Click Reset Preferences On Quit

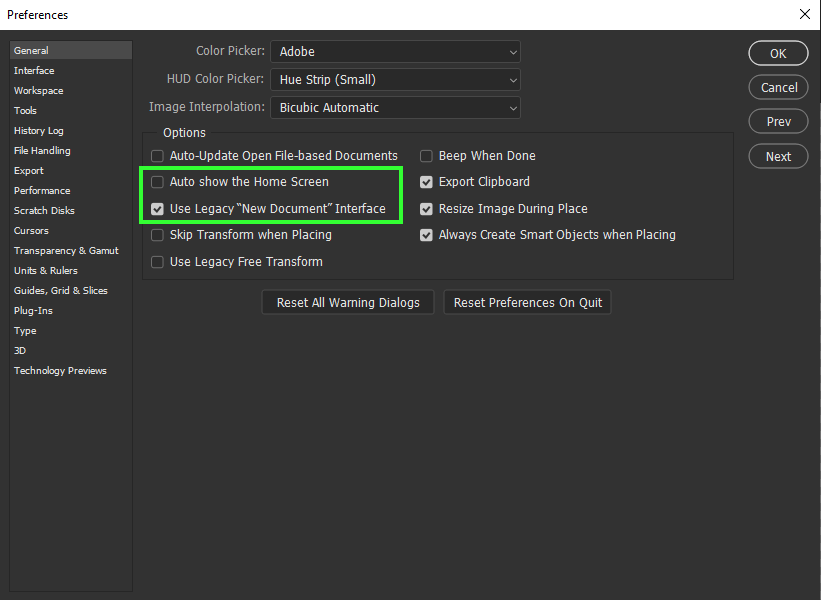(527, 302)
